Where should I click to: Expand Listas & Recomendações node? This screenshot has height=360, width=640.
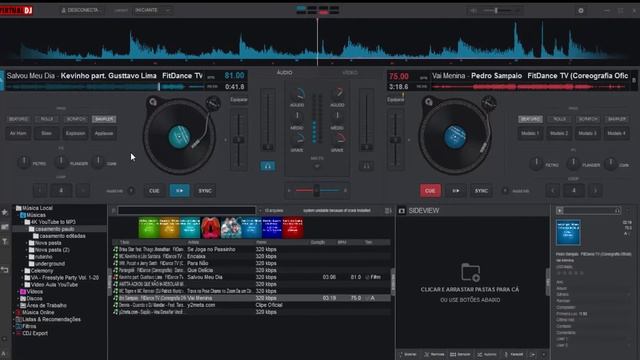13,320
